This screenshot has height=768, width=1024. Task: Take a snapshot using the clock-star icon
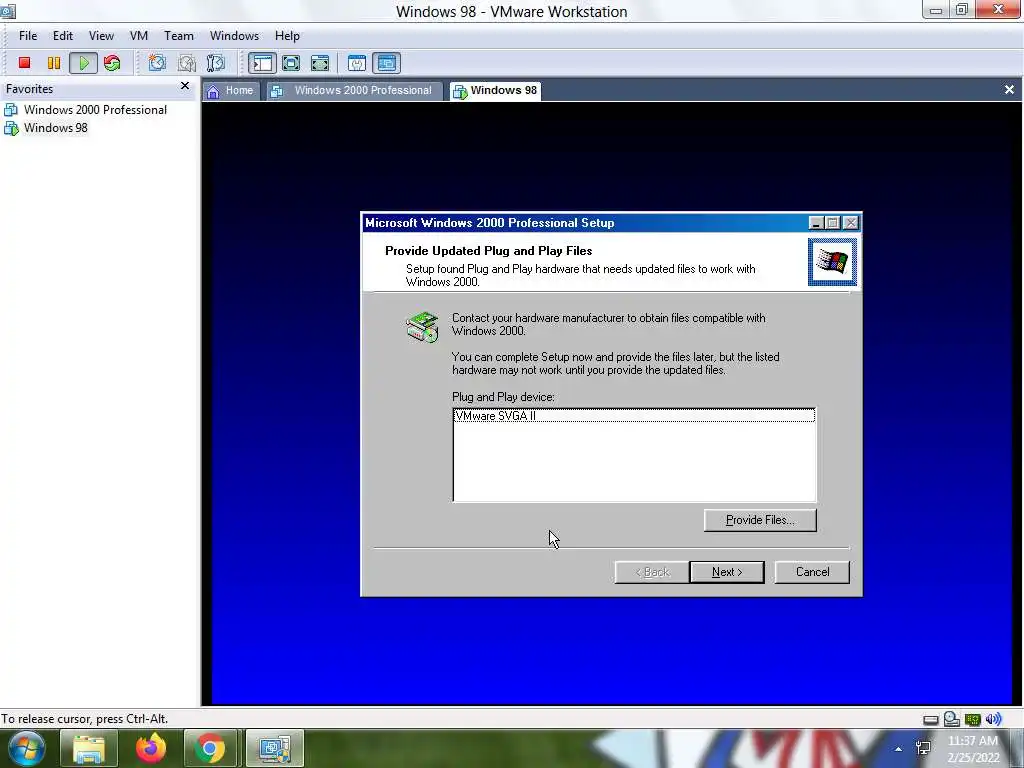(157, 63)
